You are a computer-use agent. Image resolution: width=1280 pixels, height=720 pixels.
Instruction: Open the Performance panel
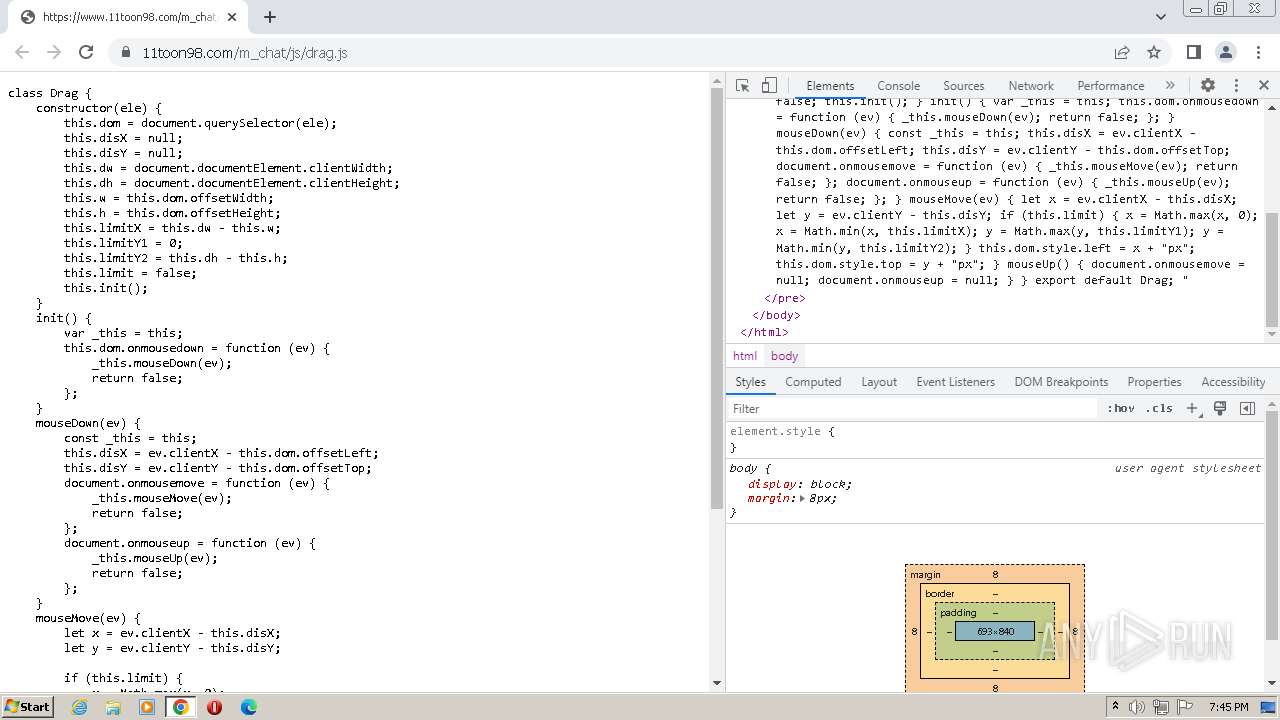pos(1110,86)
